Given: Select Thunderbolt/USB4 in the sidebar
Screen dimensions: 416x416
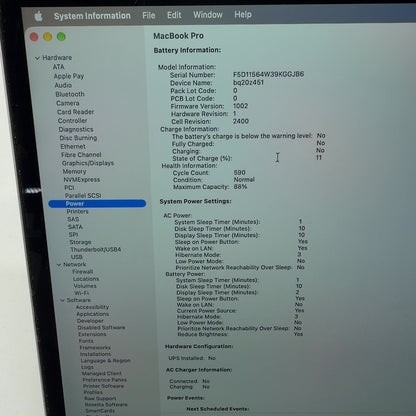Looking at the screenshot, I should 96,249.
